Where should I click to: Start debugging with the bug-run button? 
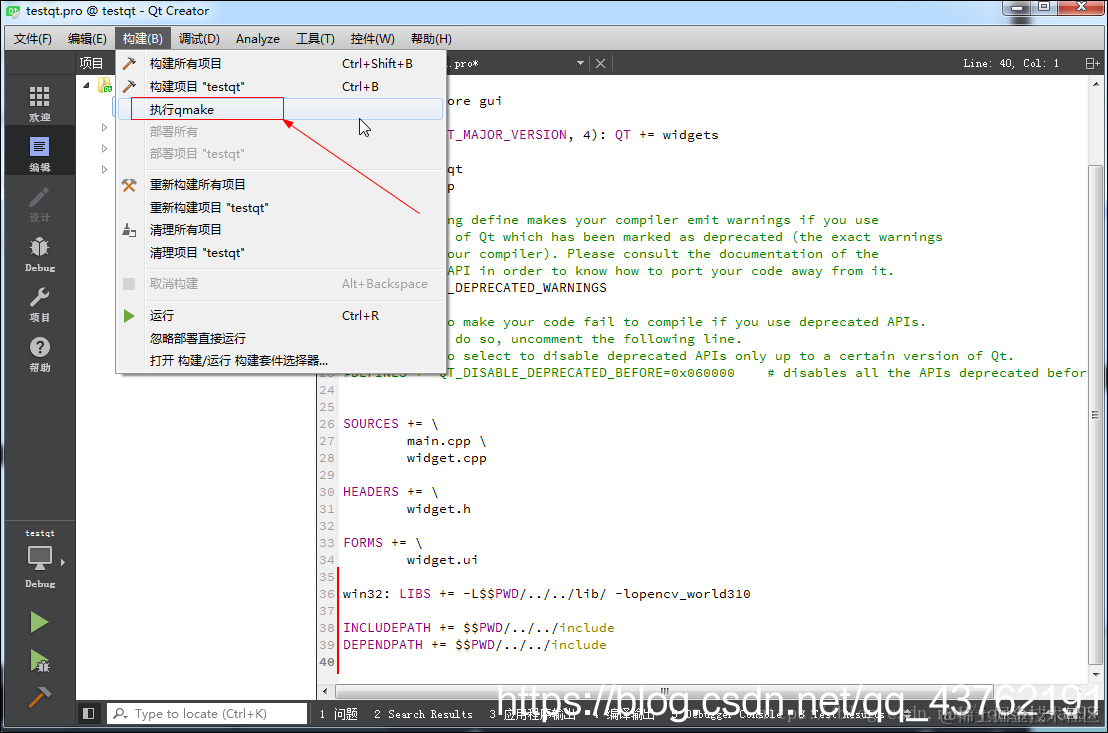click(x=40, y=661)
